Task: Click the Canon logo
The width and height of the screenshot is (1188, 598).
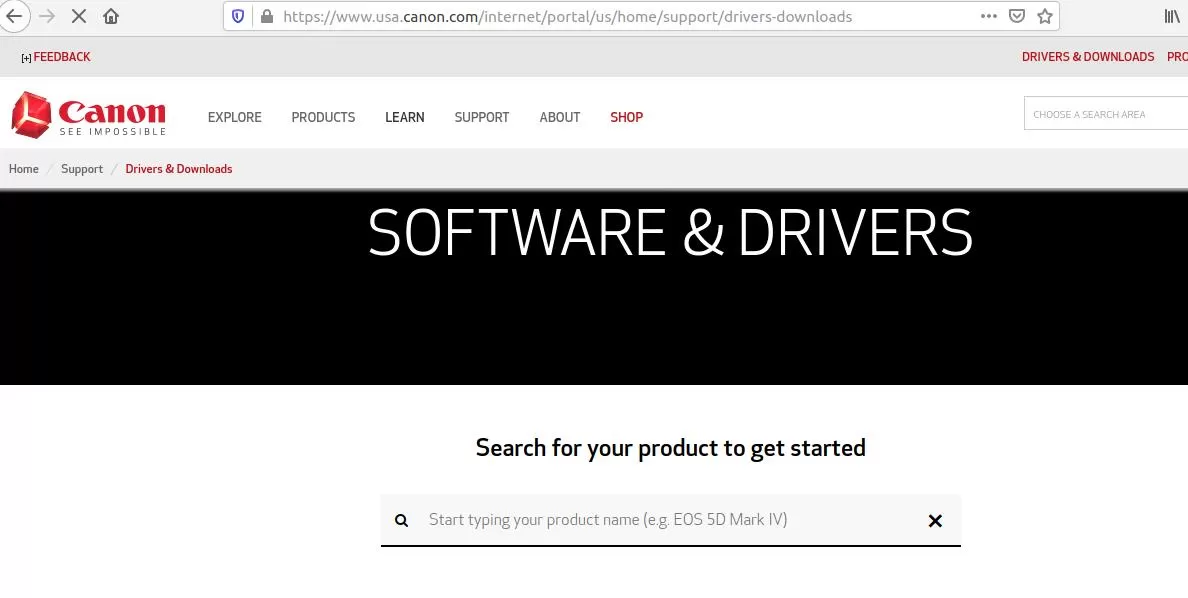Action: [x=89, y=115]
